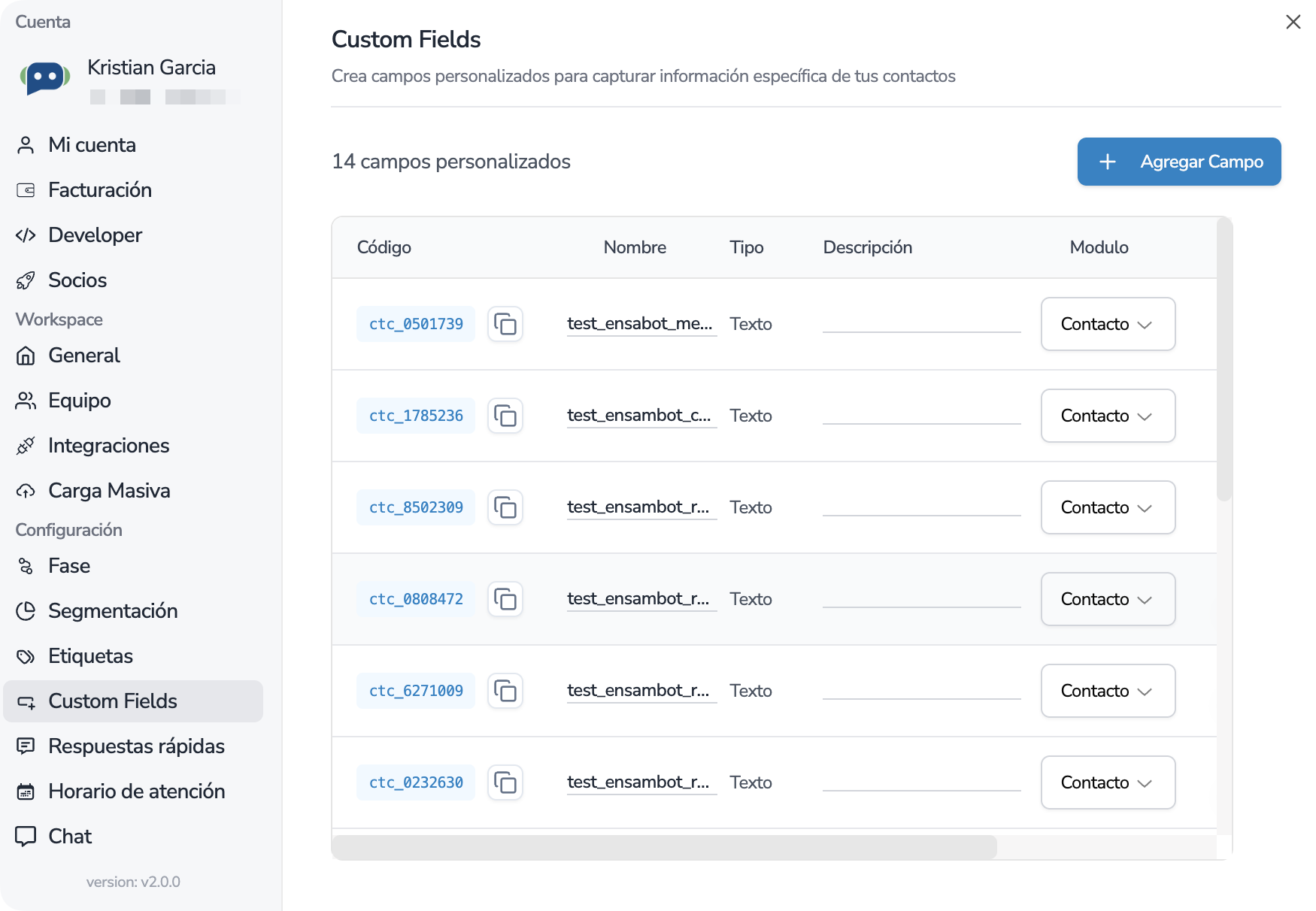Edit the name field test_ensambot_c...
This screenshot has width=1316, height=911.
point(641,416)
